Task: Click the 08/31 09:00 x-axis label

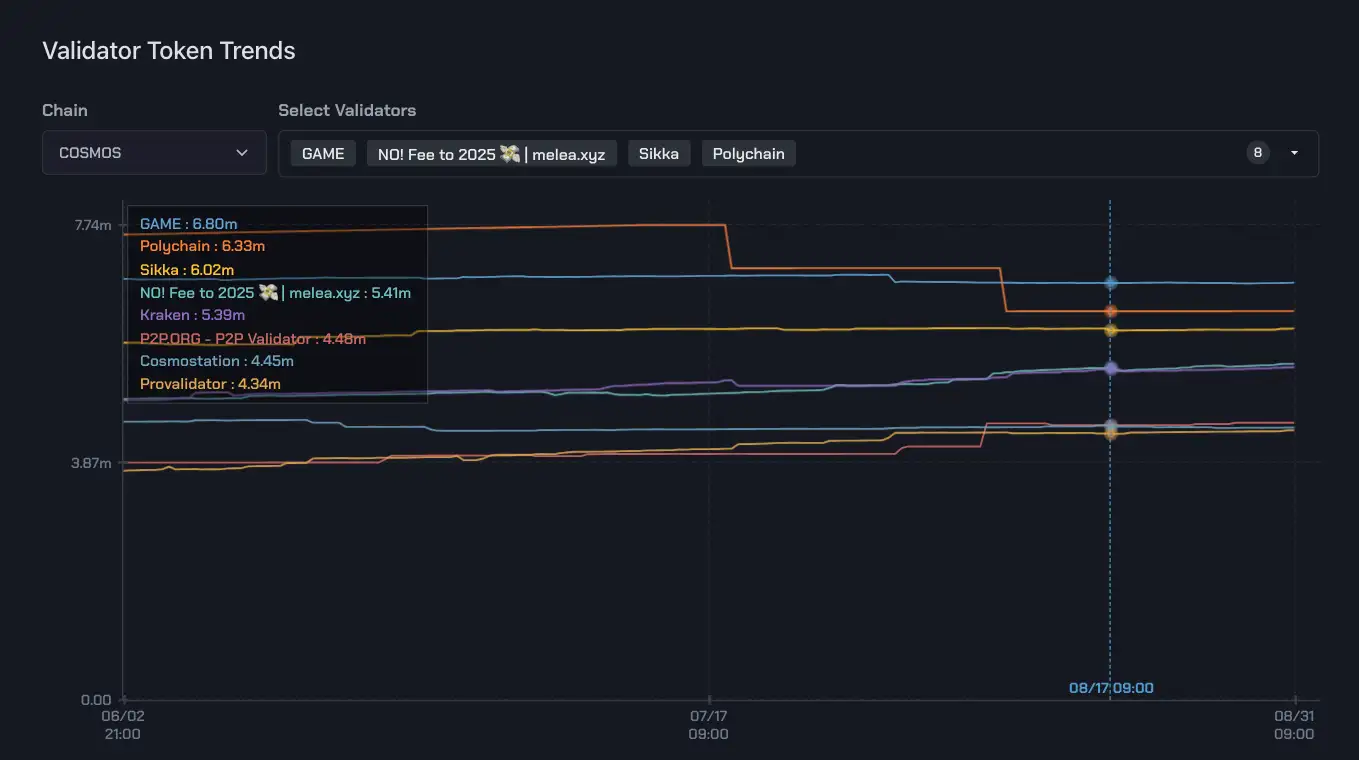Action: pyautogui.click(x=1293, y=725)
